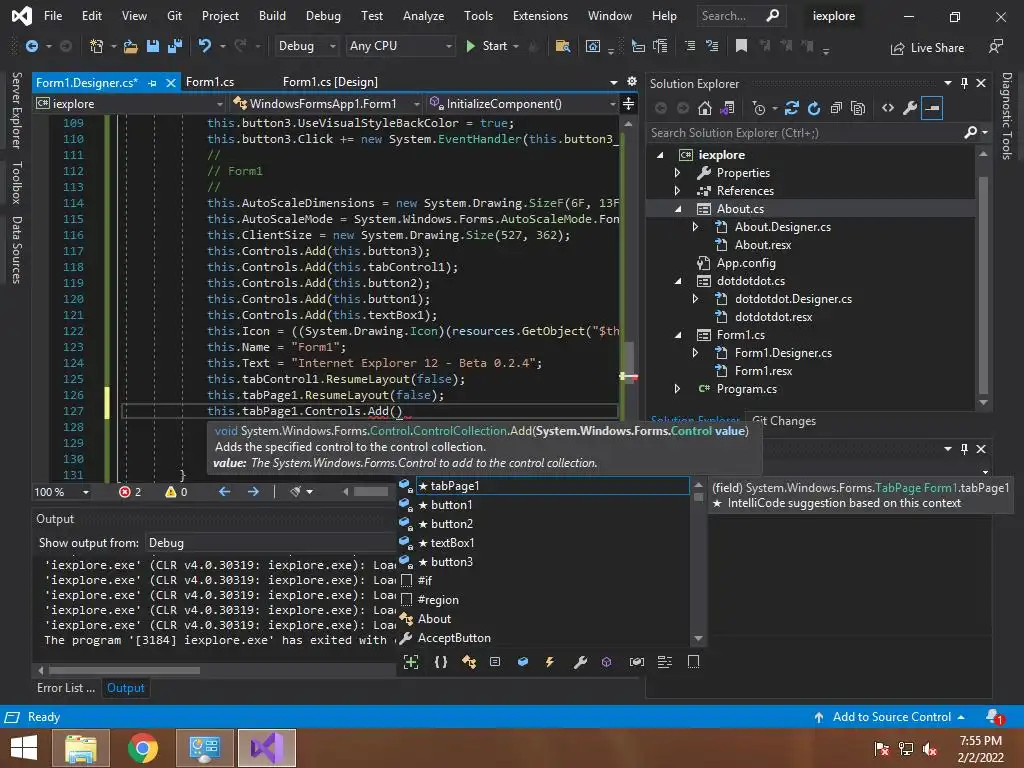Open the 'Show output from' dropdown
Screen dimensions: 1024x768
[x=270, y=543]
